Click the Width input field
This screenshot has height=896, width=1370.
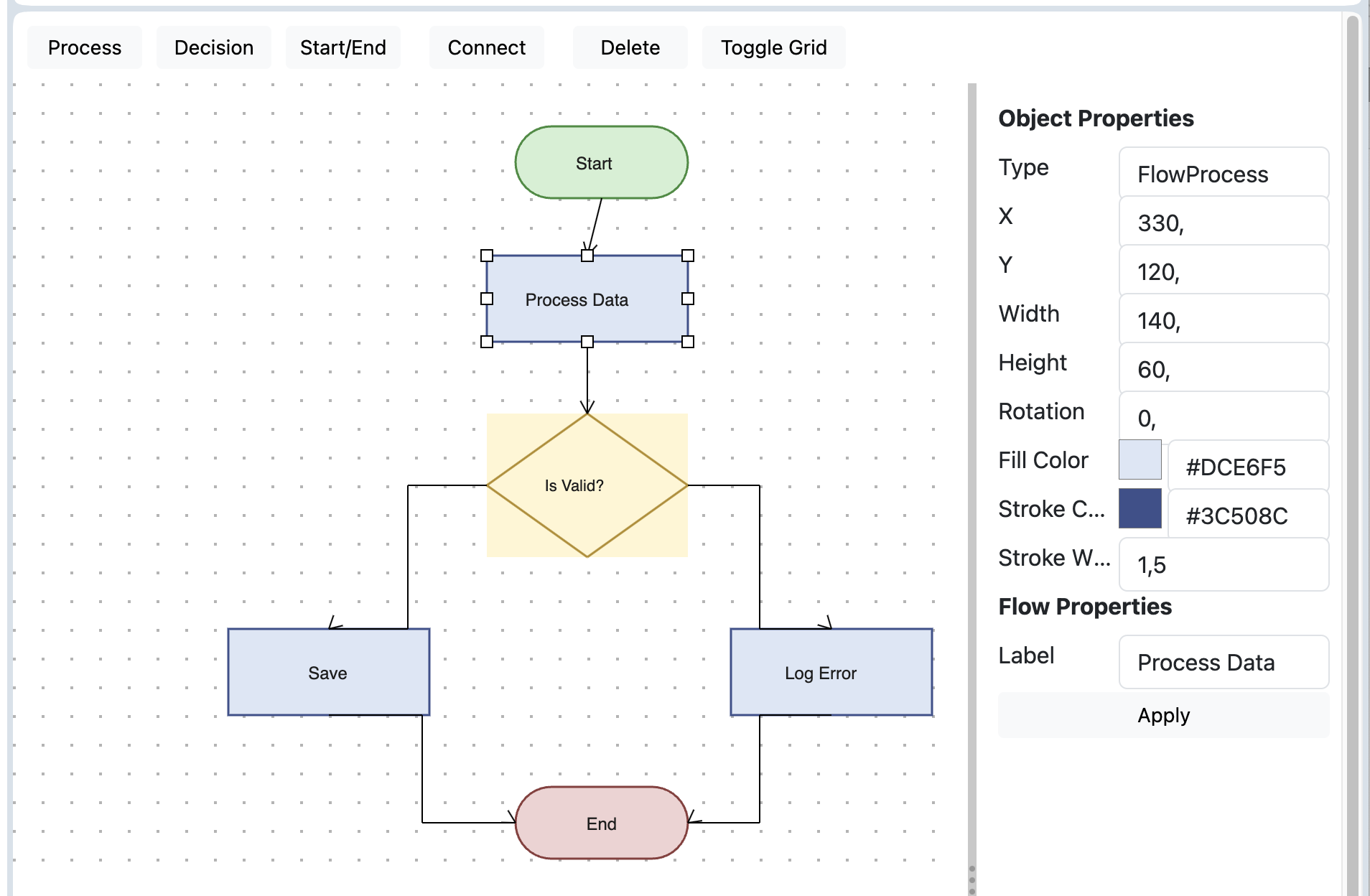coord(1224,320)
